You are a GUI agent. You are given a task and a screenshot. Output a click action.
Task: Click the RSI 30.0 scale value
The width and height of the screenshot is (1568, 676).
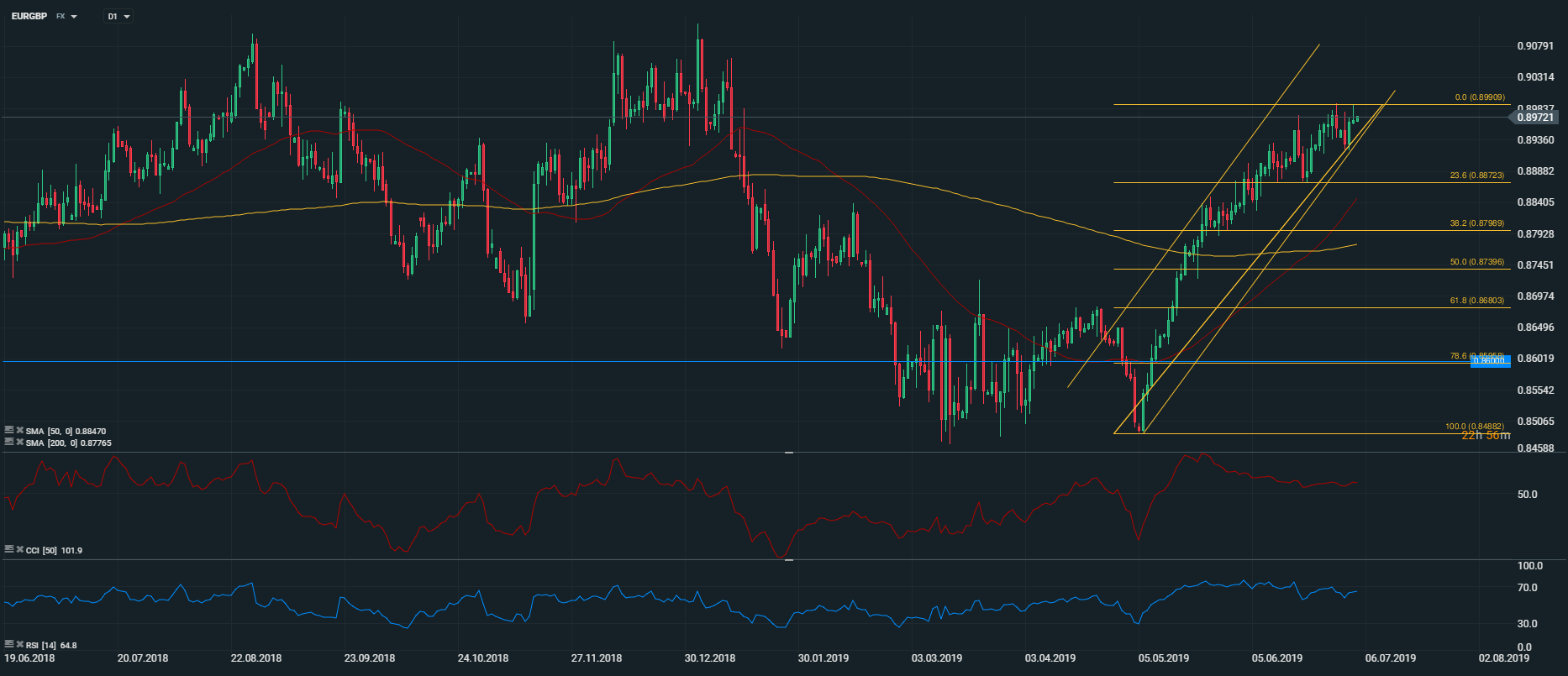pyautogui.click(x=1528, y=624)
